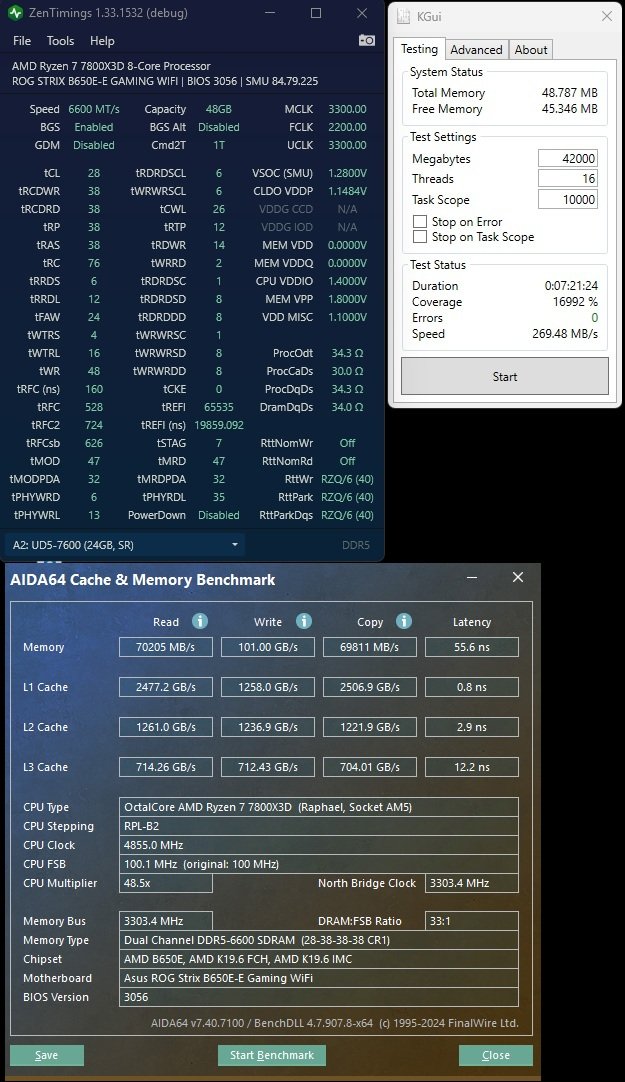Click the tCL value 28
The width and height of the screenshot is (625, 1082).
pyautogui.click(x=94, y=173)
